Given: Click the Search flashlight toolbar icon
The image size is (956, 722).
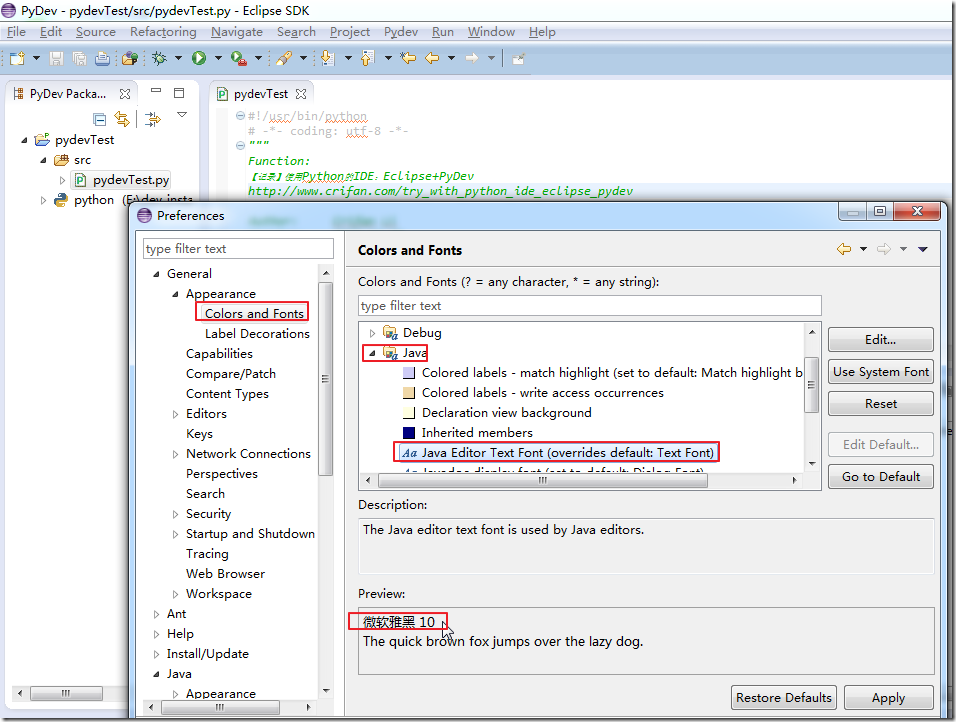Looking at the screenshot, I should pyautogui.click(x=284, y=59).
